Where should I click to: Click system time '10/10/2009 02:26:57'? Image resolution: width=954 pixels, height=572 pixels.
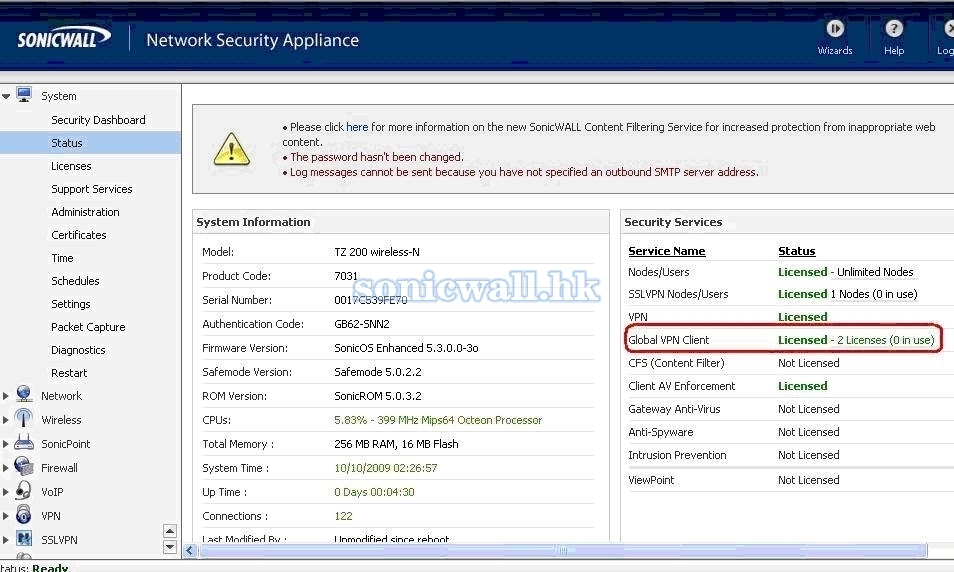385,468
